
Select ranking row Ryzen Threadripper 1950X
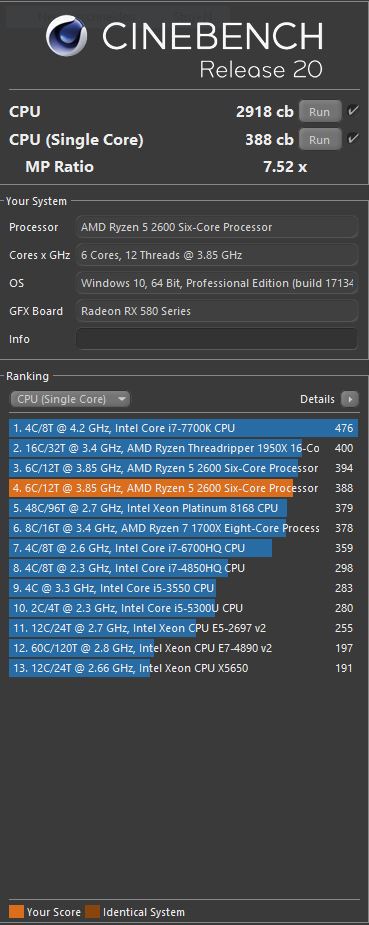(x=183, y=448)
